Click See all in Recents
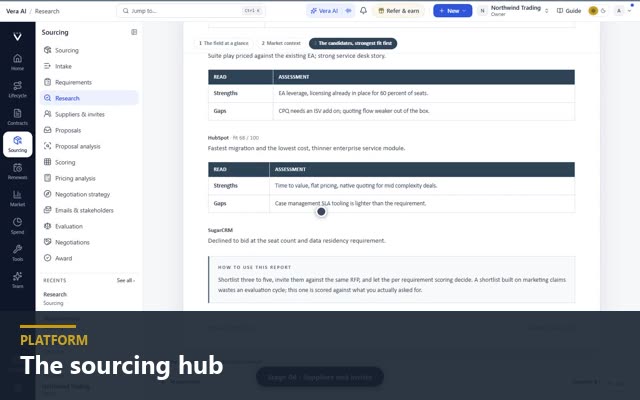Viewport: 640px width, 400px height. click(x=126, y=280)
